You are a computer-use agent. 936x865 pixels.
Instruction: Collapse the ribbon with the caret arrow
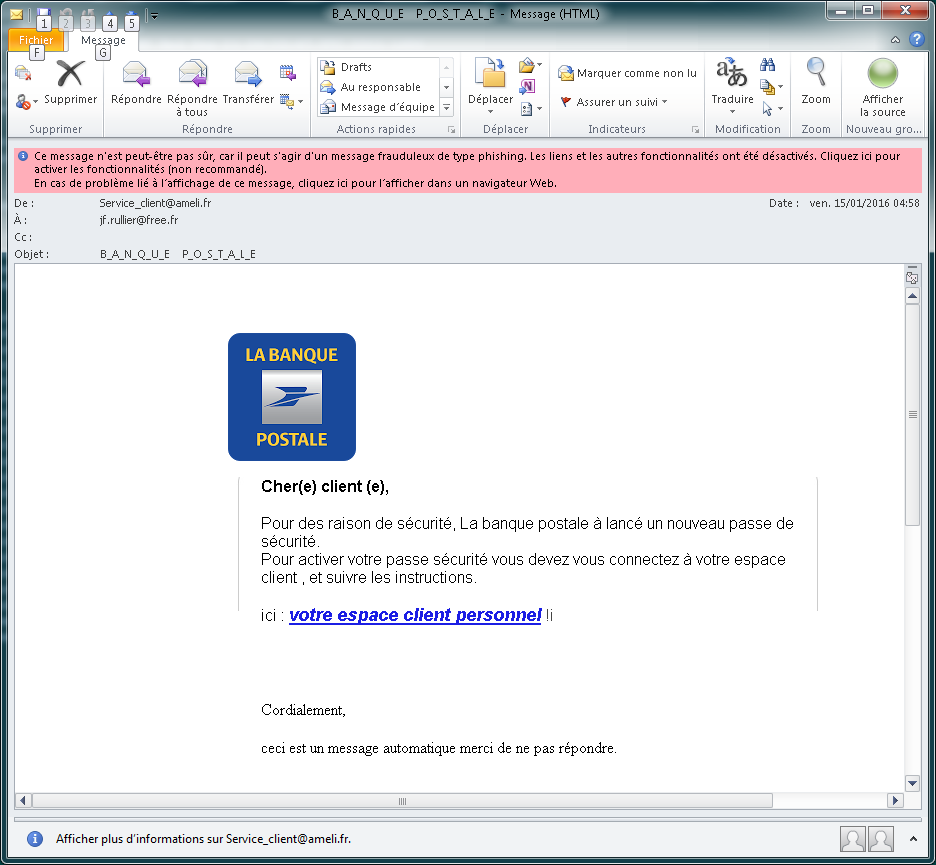tap(896, 40)
